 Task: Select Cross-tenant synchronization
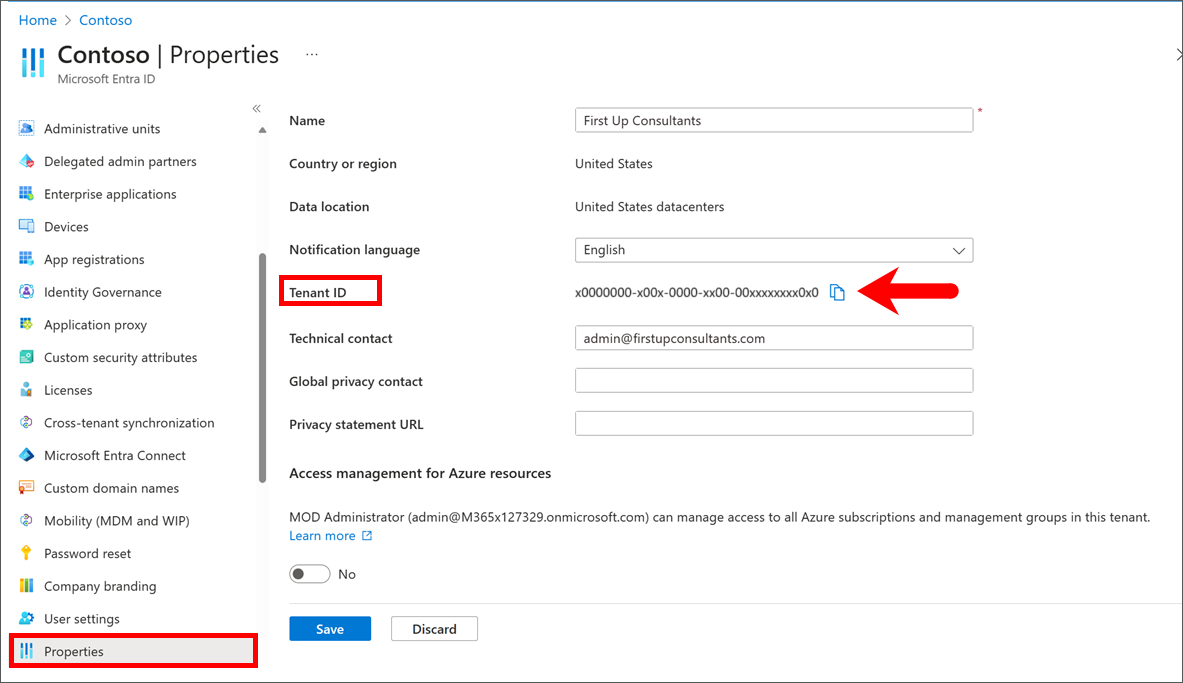pos(129,423)
